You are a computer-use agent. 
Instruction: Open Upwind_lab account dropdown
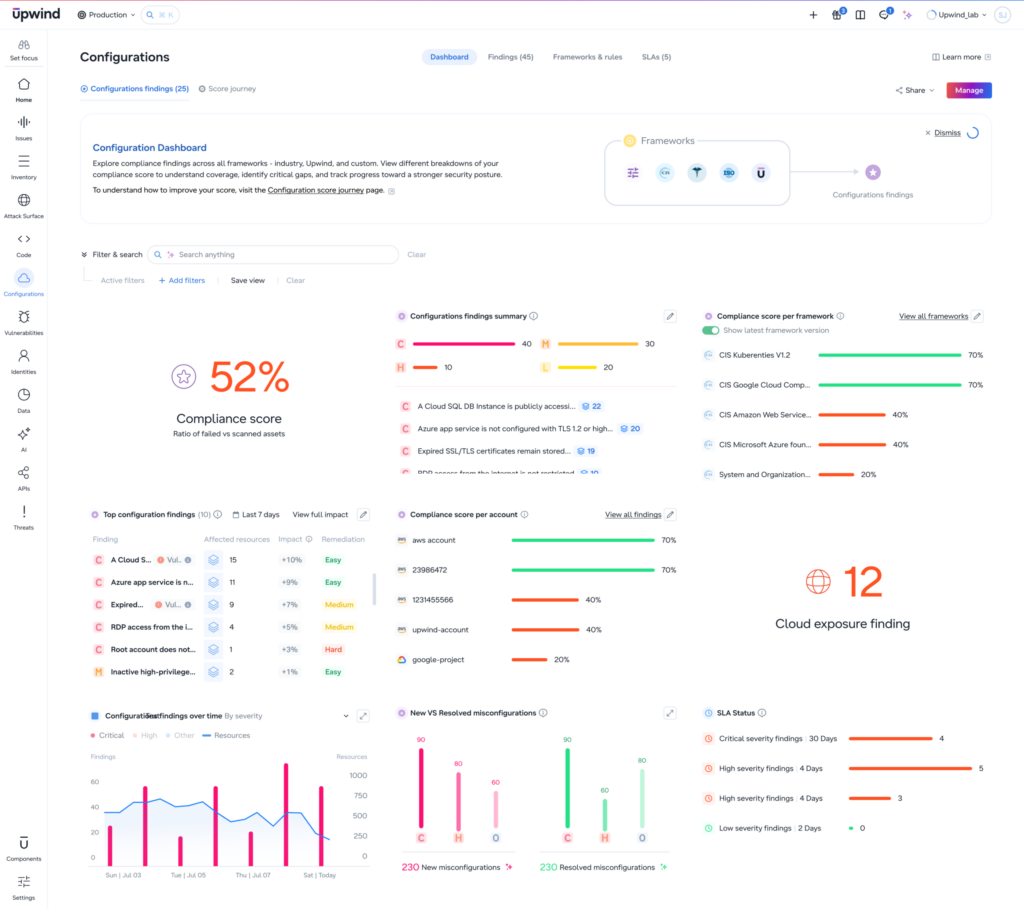click(x=957, y=15)
